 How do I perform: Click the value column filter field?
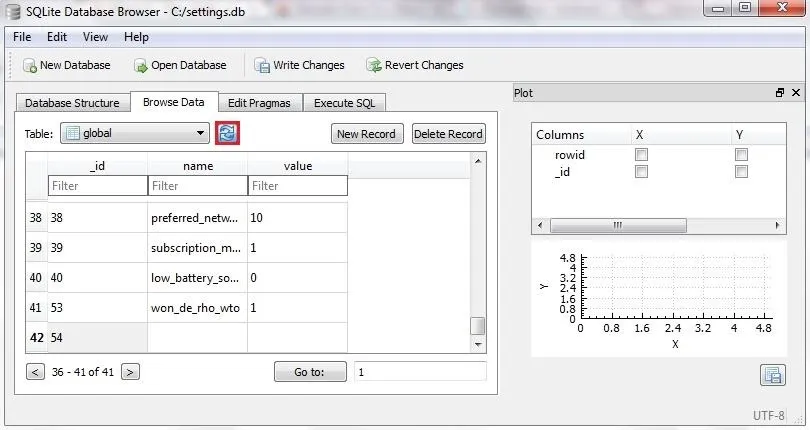click(x=298, y=186)
